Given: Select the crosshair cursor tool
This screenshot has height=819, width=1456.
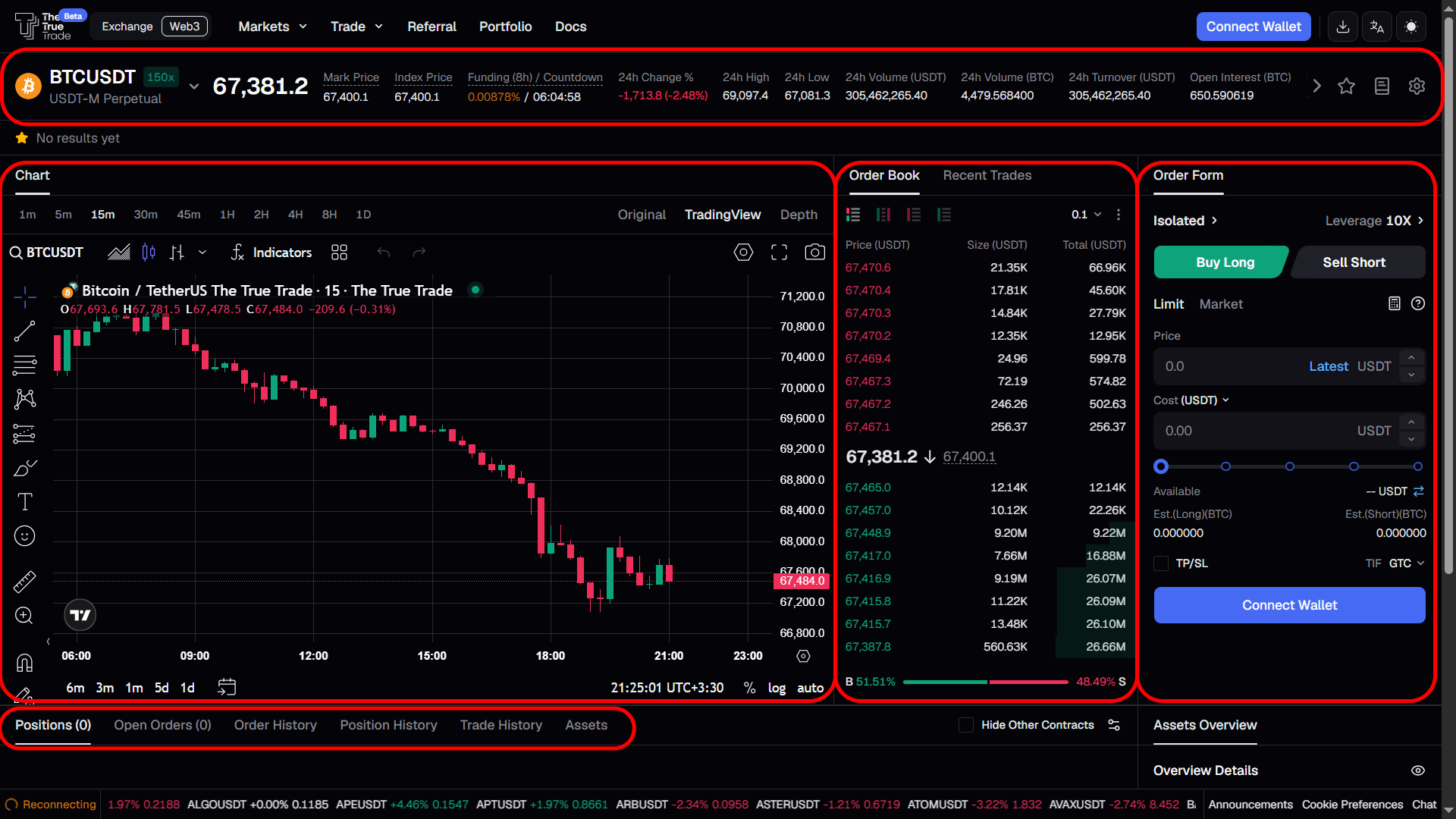Looking at the screenshot, I should (24, 297).
